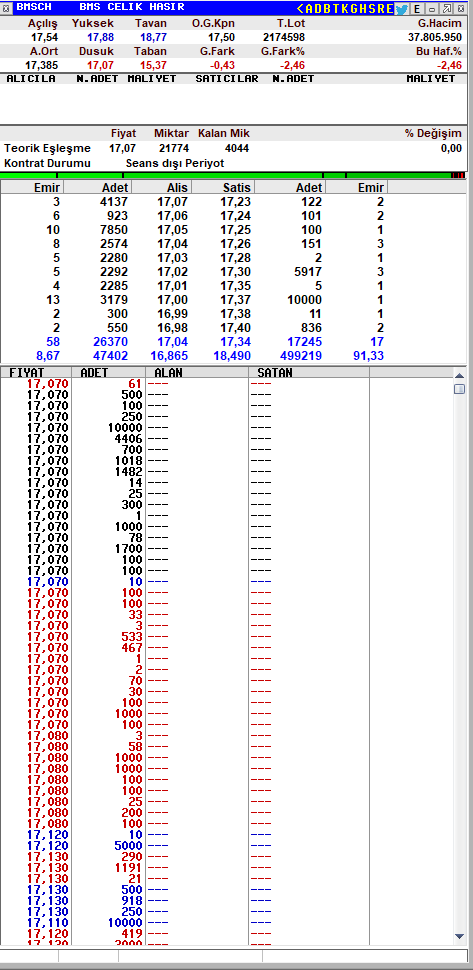
Task: Select letter H in title bar shortcuts
Action: (x=363, y=9)
